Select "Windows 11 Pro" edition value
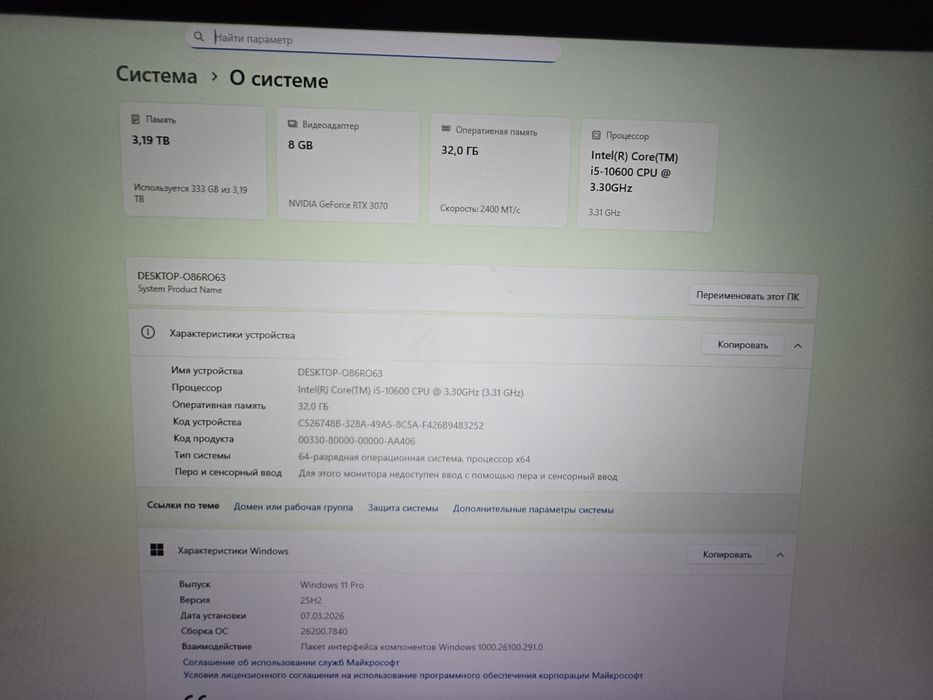The width and height of the screenshot is (933, 700). pyautogui.click(x=332, y=585)
